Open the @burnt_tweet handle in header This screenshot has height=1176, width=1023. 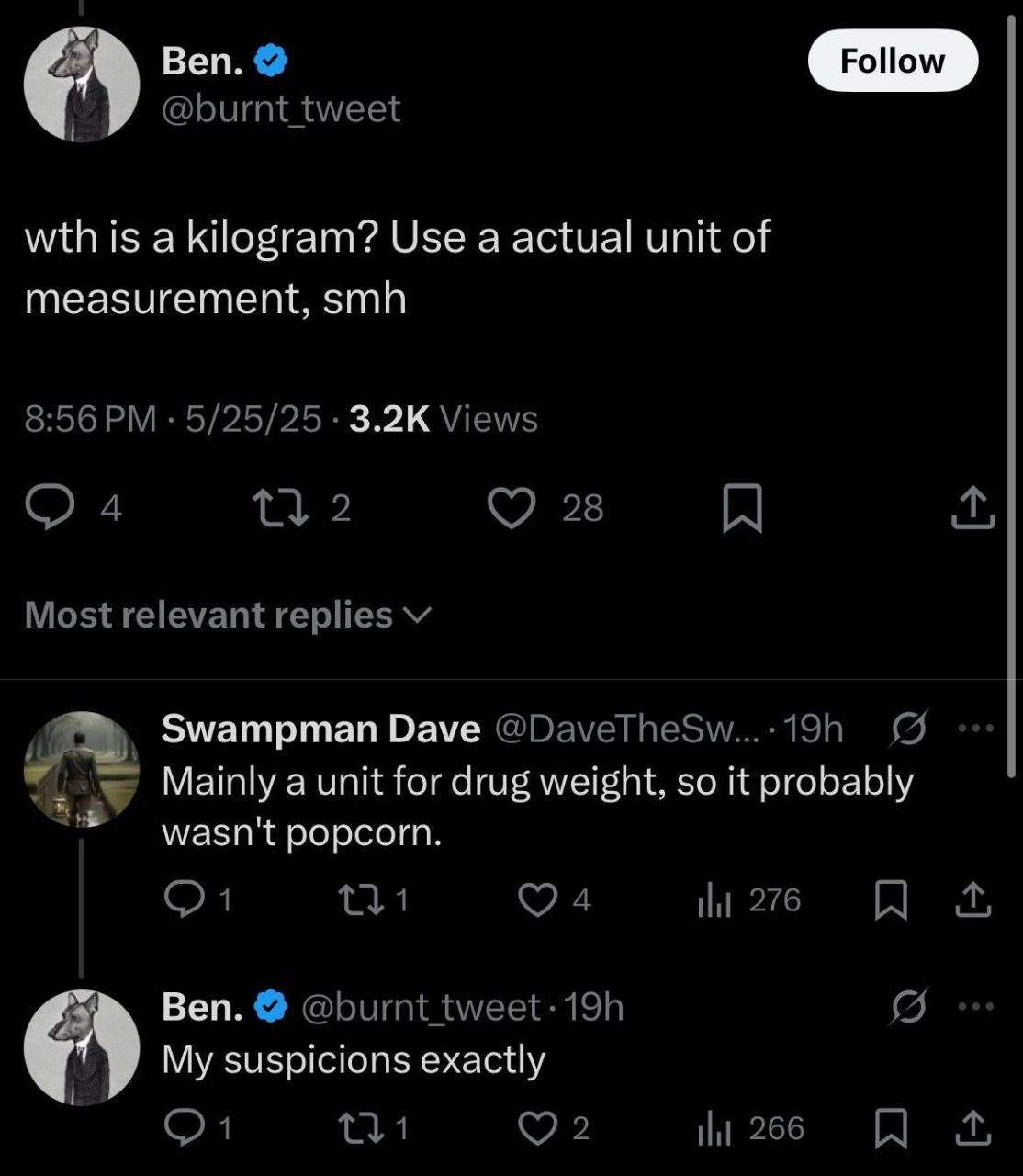(x=281, y=108)
